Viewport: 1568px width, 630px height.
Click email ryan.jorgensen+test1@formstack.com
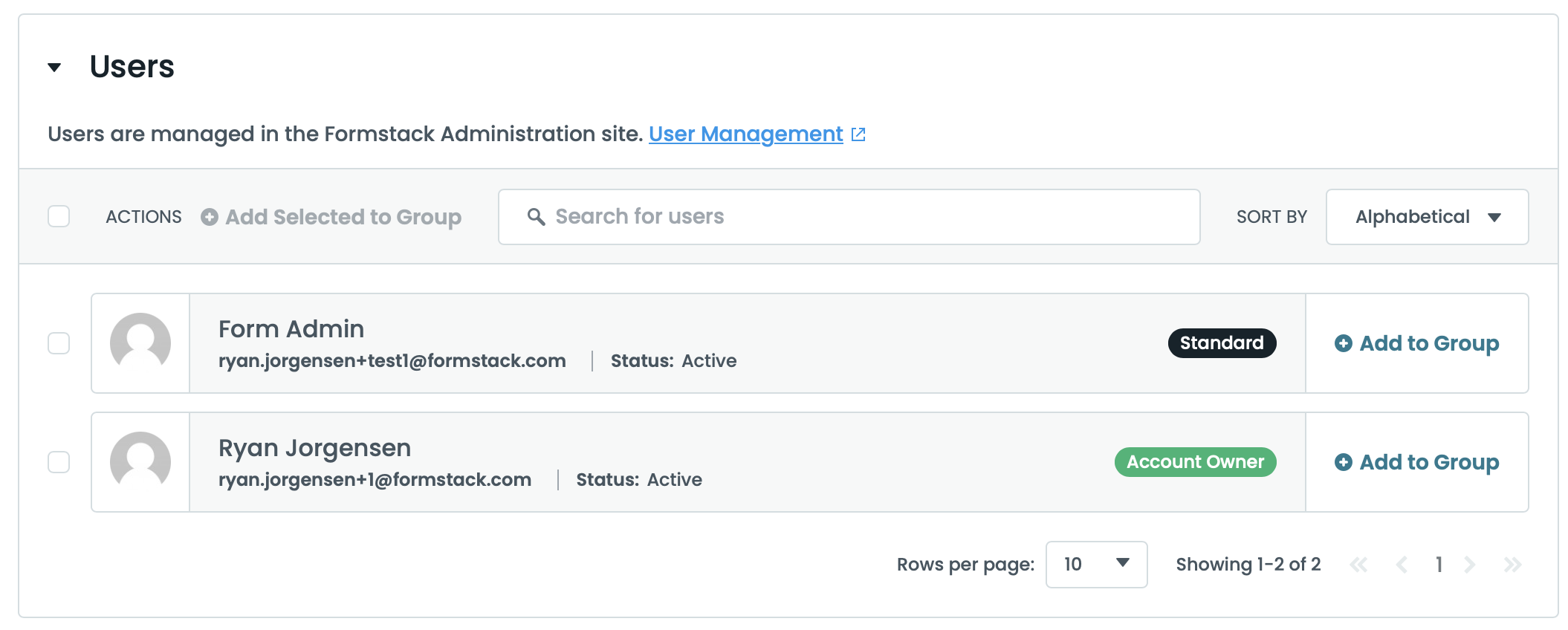392,361
